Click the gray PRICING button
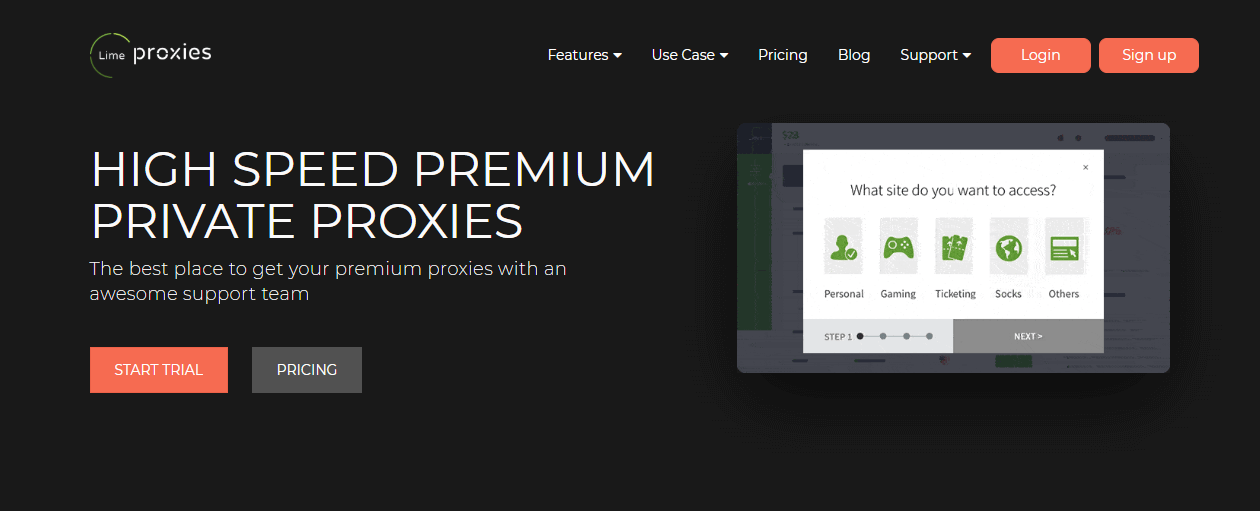Viewport: 1260px width, 511px height. pyautogui.click(x=307, y=370)
